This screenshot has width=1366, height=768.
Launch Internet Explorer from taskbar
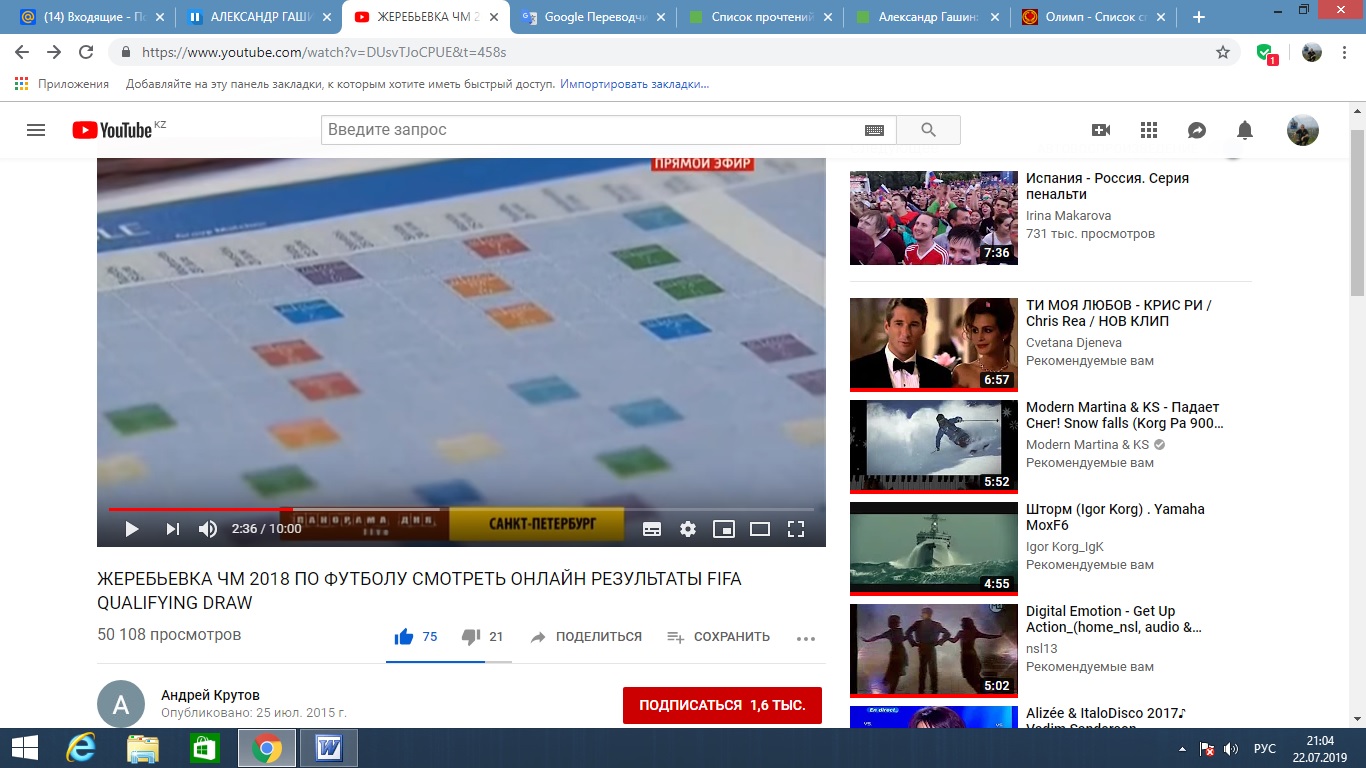(80, 748)
